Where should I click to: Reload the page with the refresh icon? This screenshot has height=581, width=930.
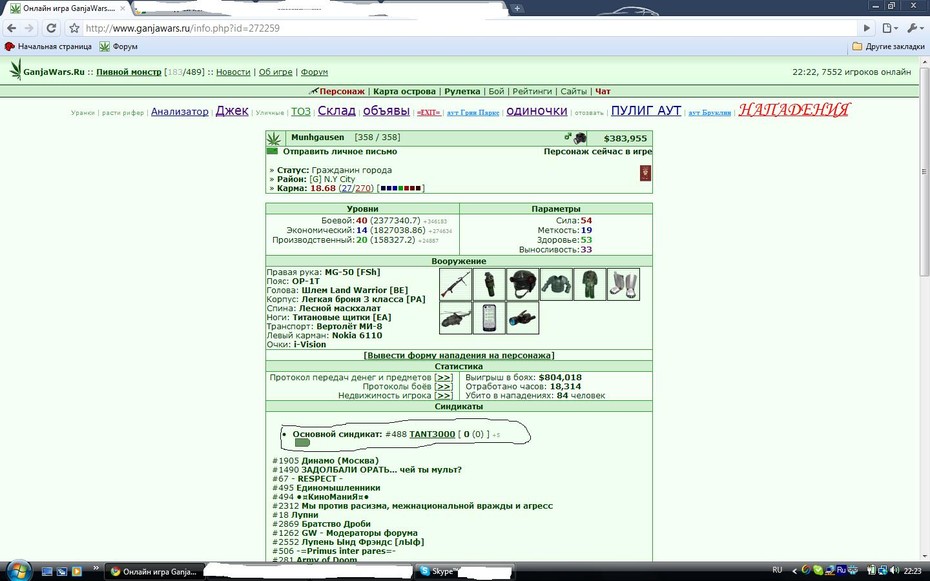pos(51,28)
